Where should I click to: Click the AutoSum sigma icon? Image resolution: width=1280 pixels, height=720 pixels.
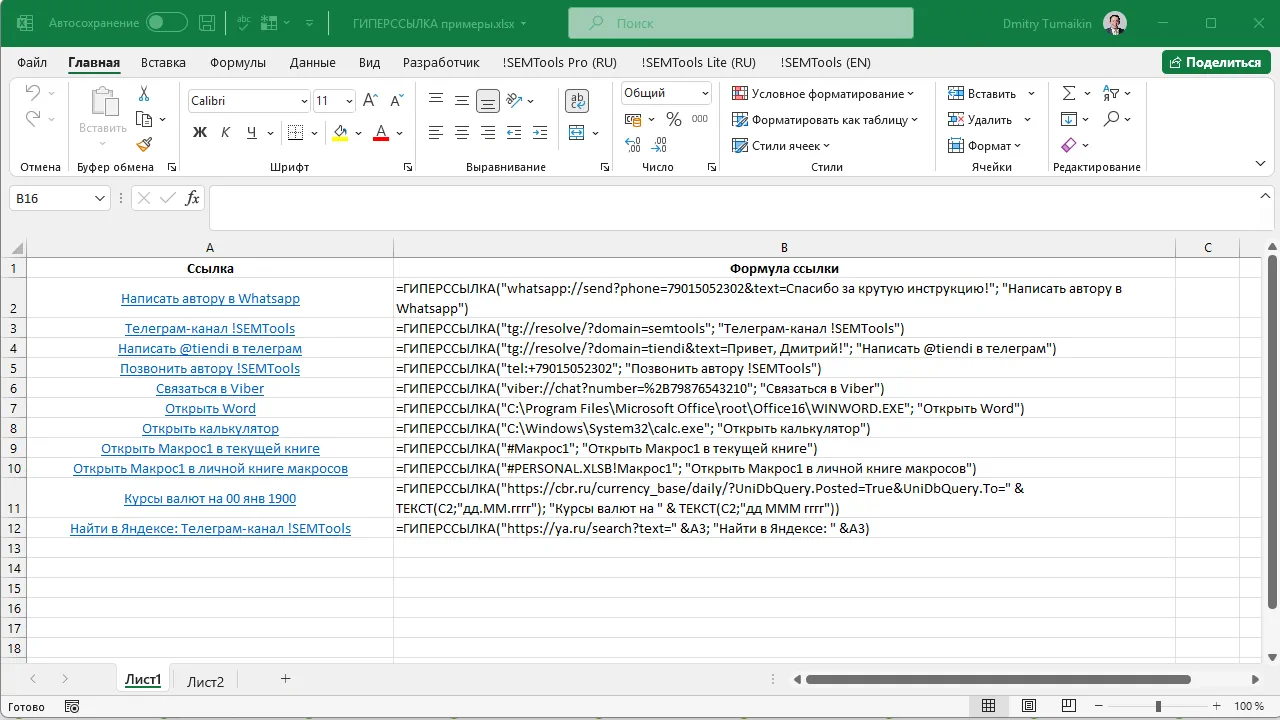click(x=1069, y=93)
